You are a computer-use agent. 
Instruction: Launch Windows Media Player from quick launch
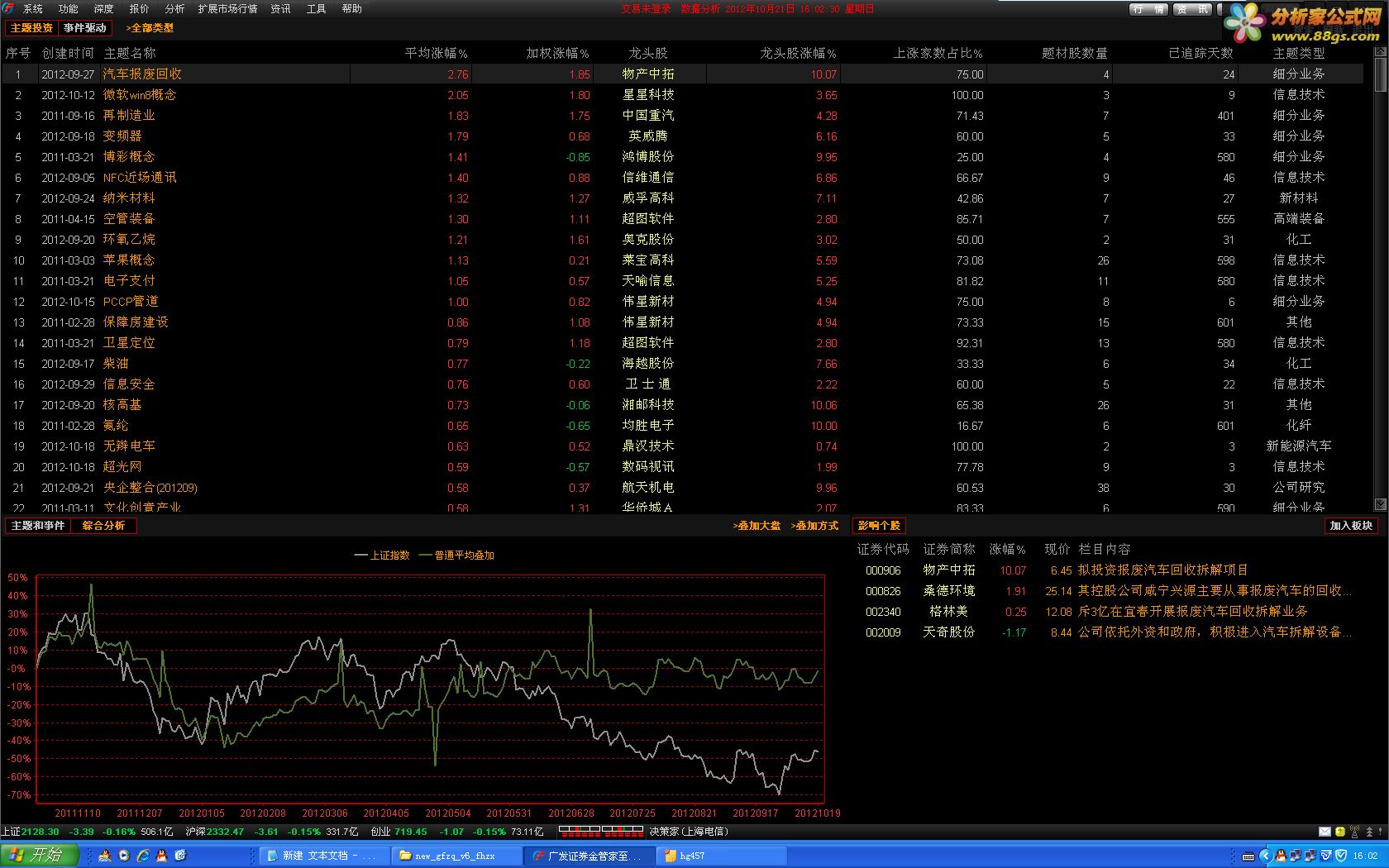pos(124,856)
